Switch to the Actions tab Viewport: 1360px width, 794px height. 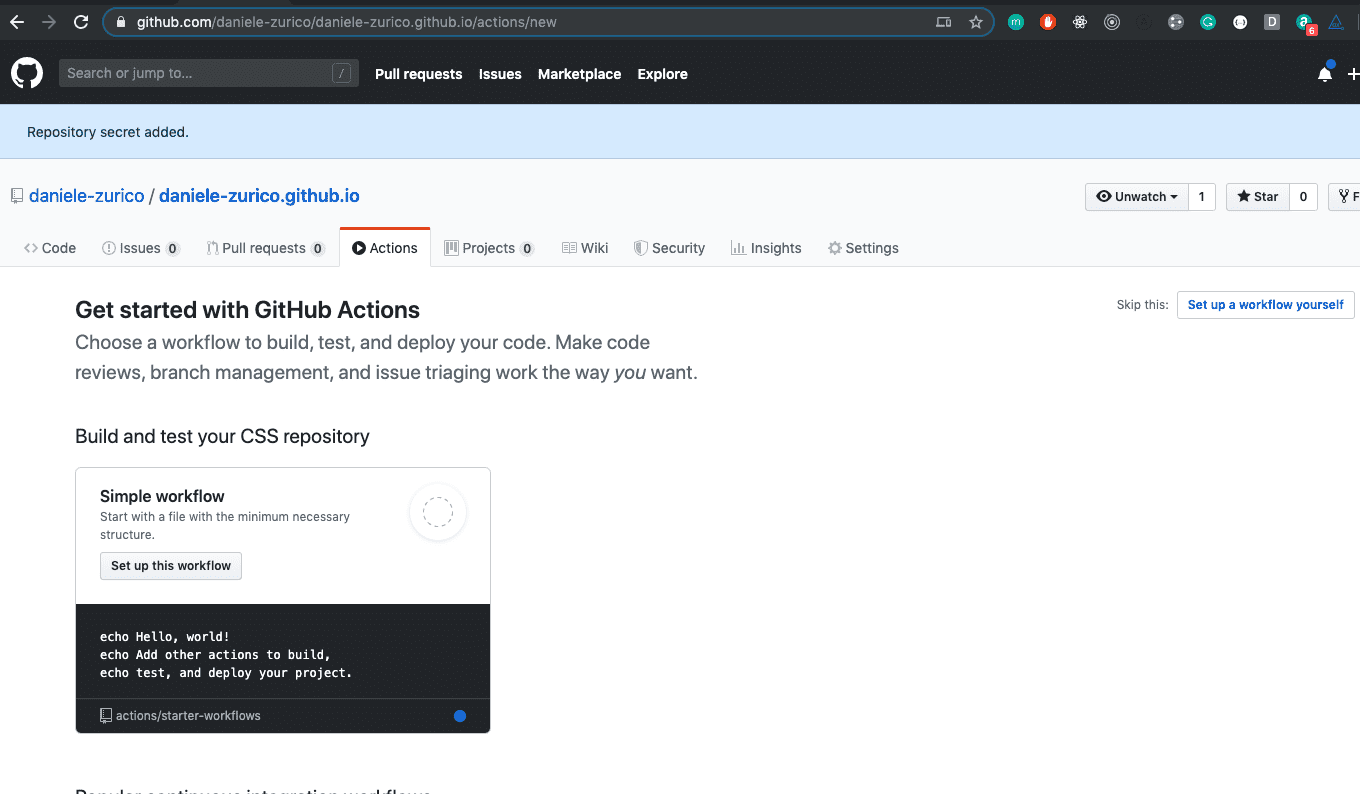pos(385,247)
